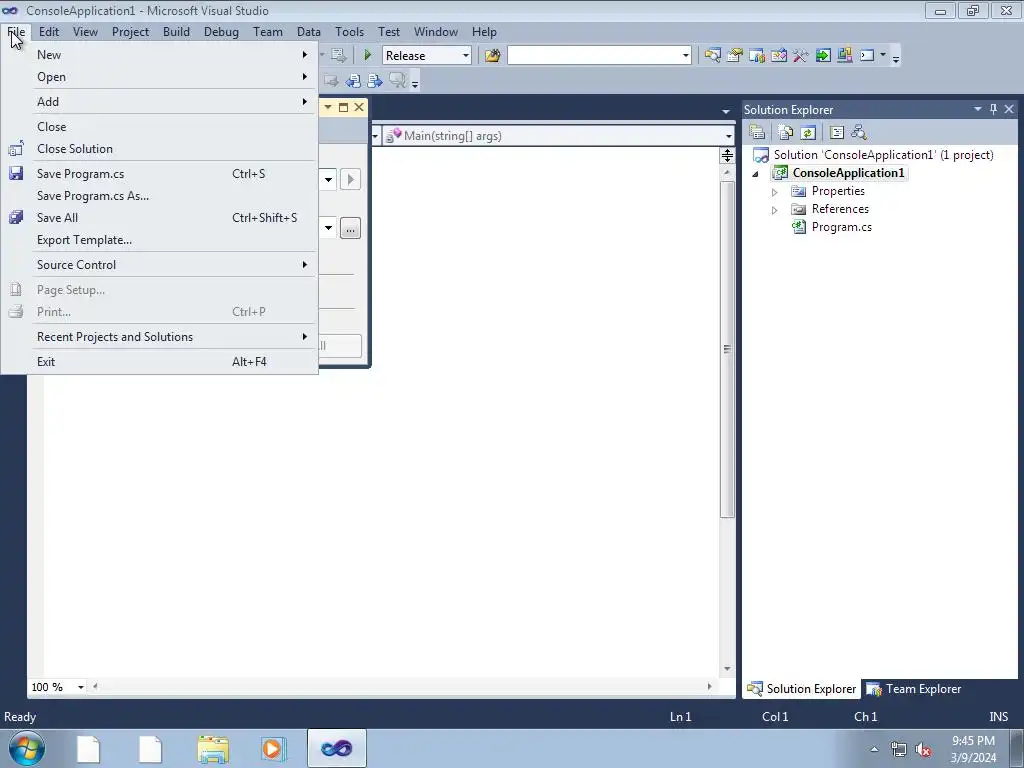Screen dimensions: 1024x768
Task: Click the Solution Explorer toolbar icon in main toolbar
Action: (x=712, y=56)
